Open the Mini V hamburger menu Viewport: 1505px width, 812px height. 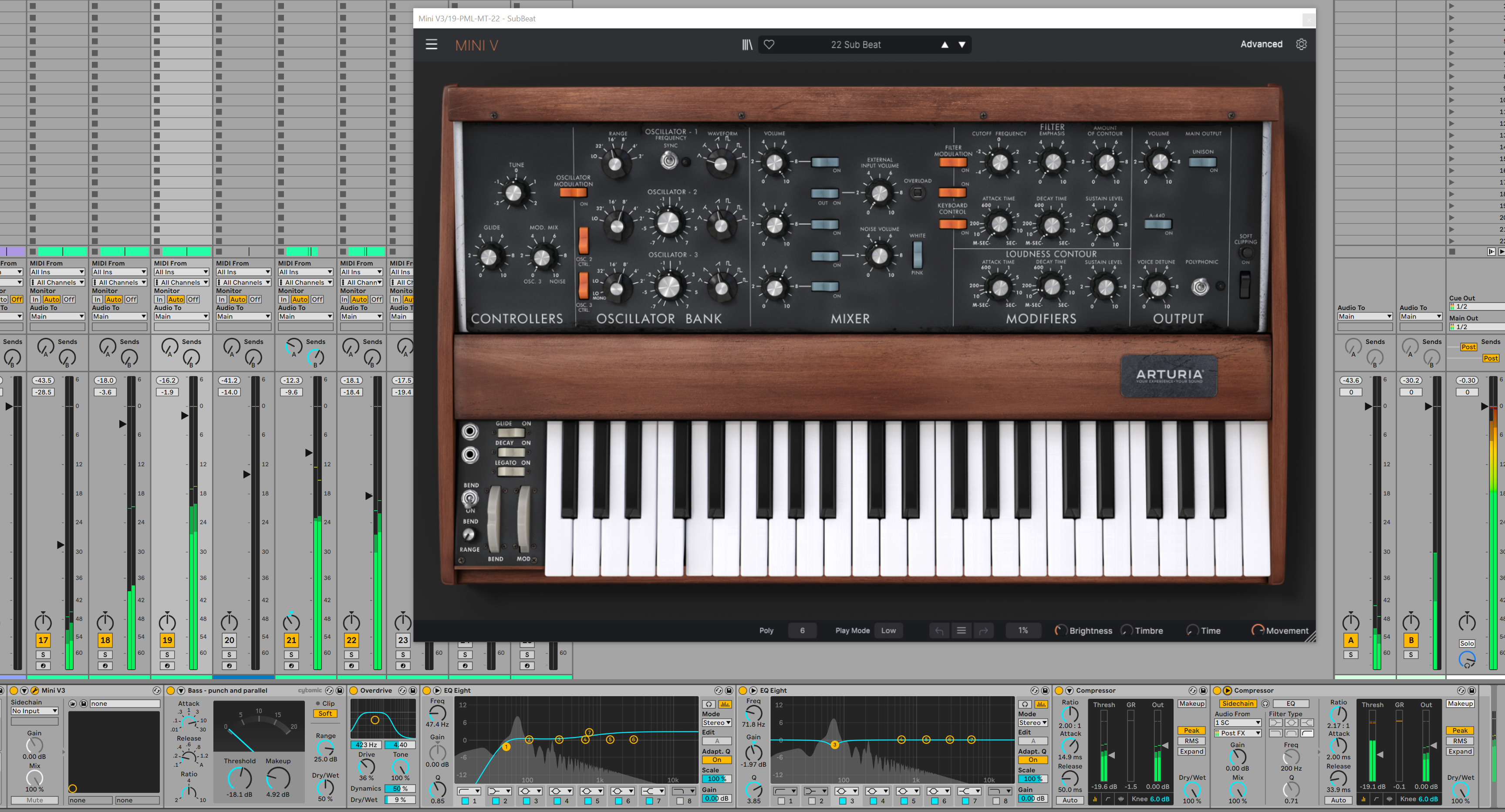click(431, 44)
